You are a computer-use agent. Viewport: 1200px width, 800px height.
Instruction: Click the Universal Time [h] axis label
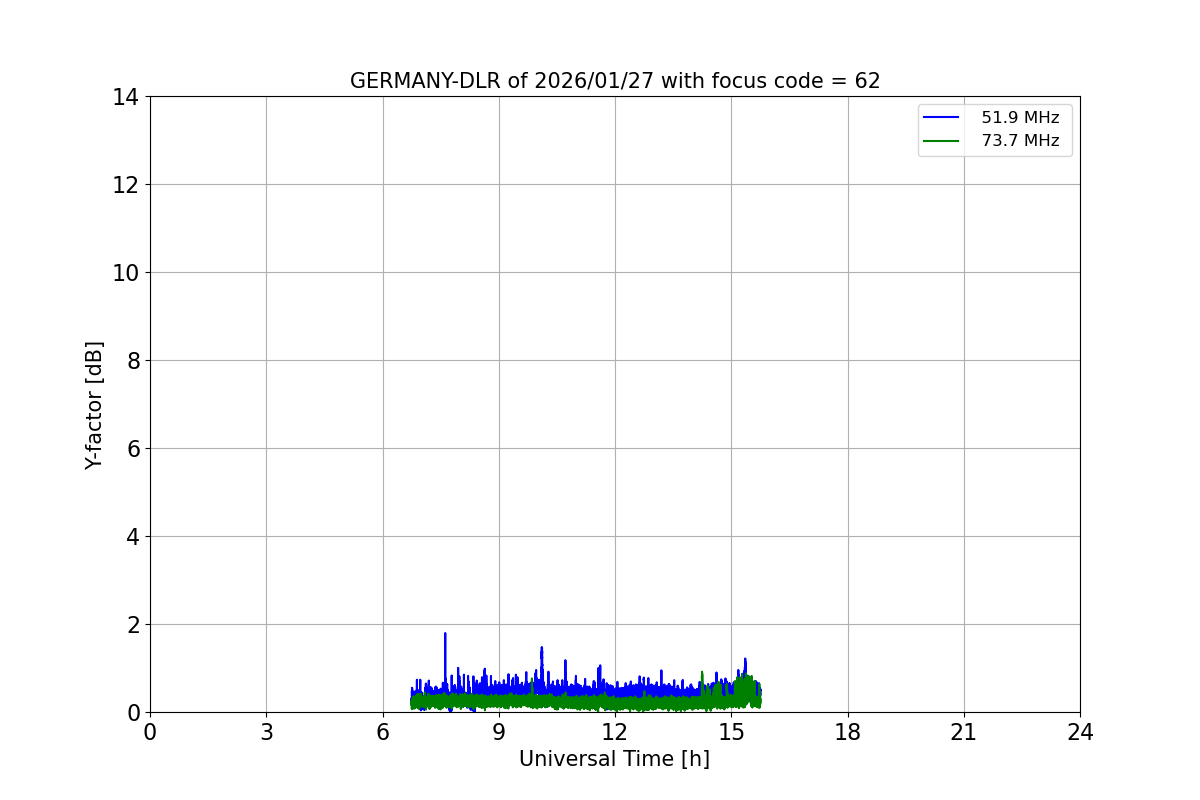[614, 759]
